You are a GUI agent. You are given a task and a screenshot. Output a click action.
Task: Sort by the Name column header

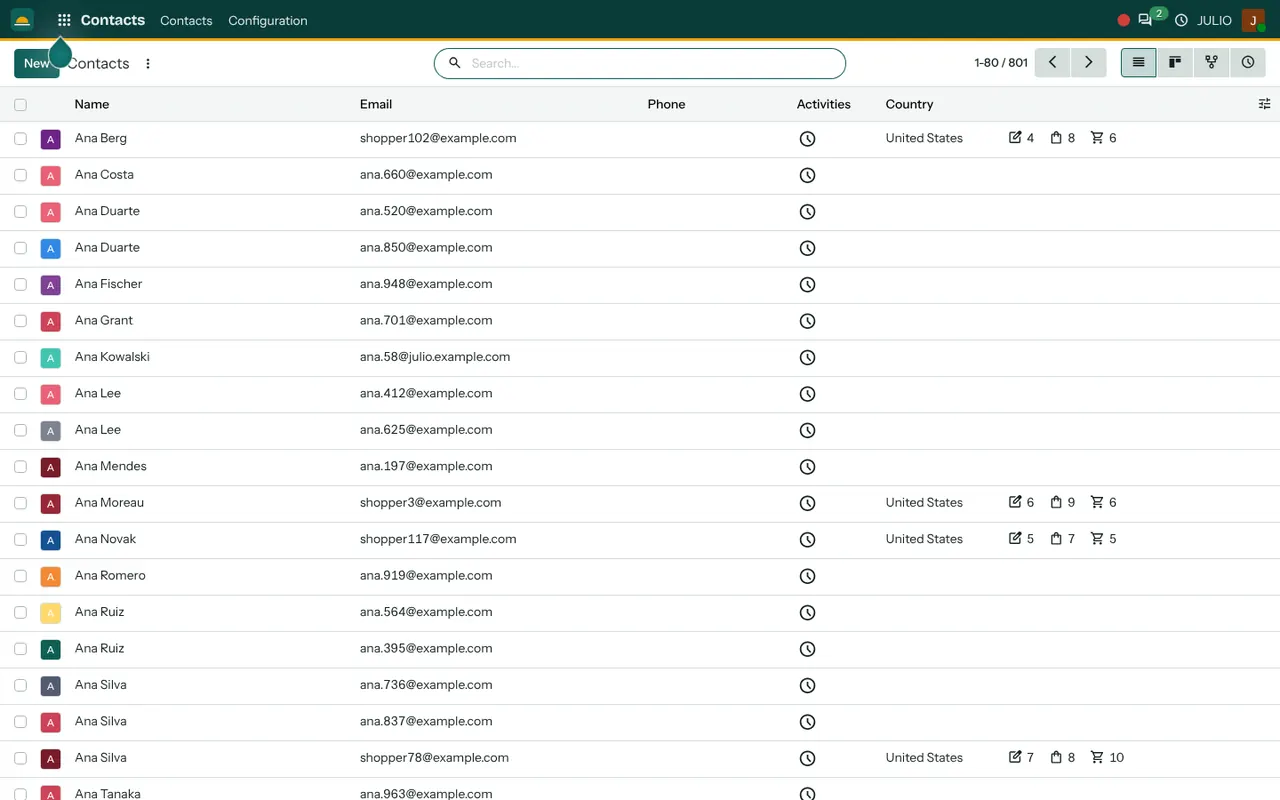[92, 104]
